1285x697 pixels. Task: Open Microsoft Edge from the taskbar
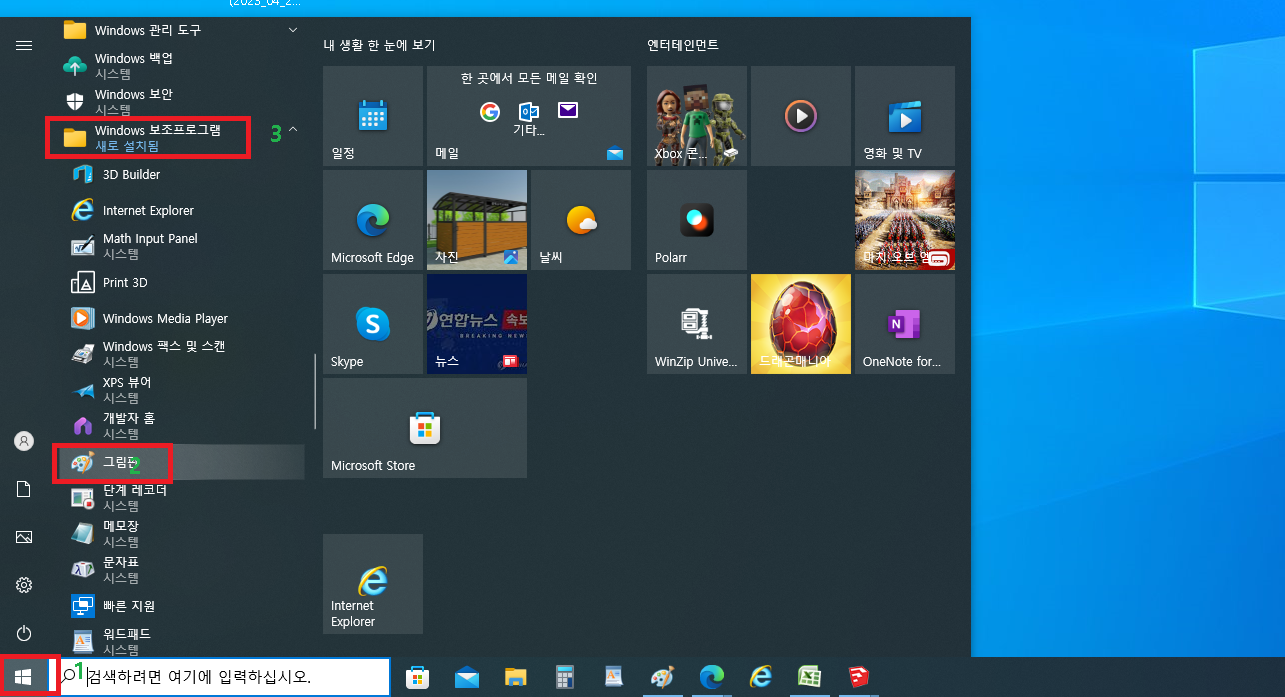pyautogui.click(x=712, y=677)
